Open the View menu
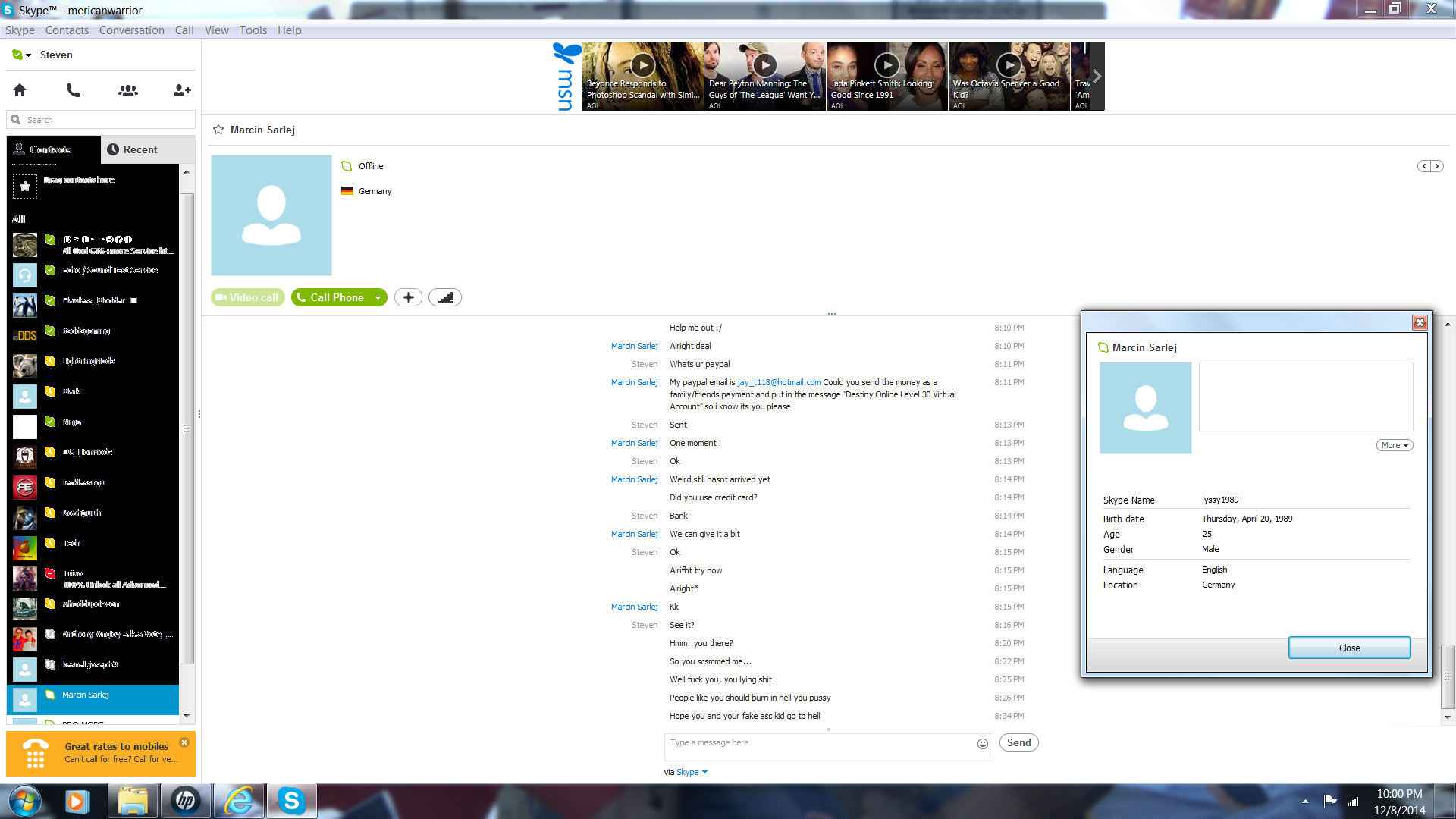 [x=217, y=30]
